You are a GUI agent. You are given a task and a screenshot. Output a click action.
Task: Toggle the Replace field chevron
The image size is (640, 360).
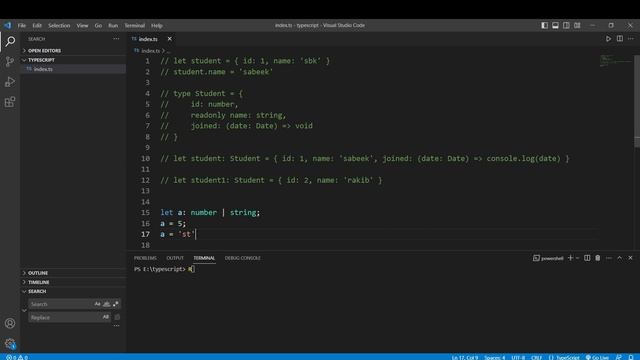pos(24,311)
